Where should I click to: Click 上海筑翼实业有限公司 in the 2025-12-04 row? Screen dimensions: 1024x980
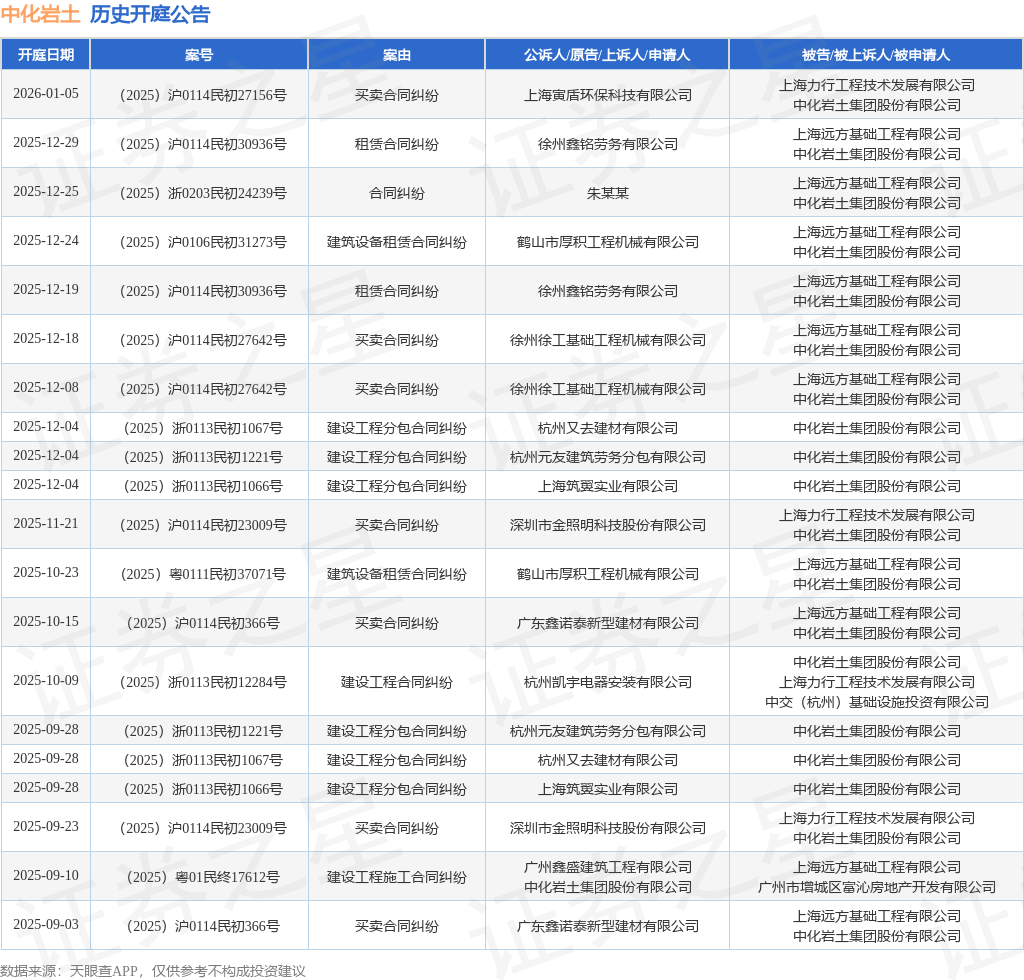[607, 486]
